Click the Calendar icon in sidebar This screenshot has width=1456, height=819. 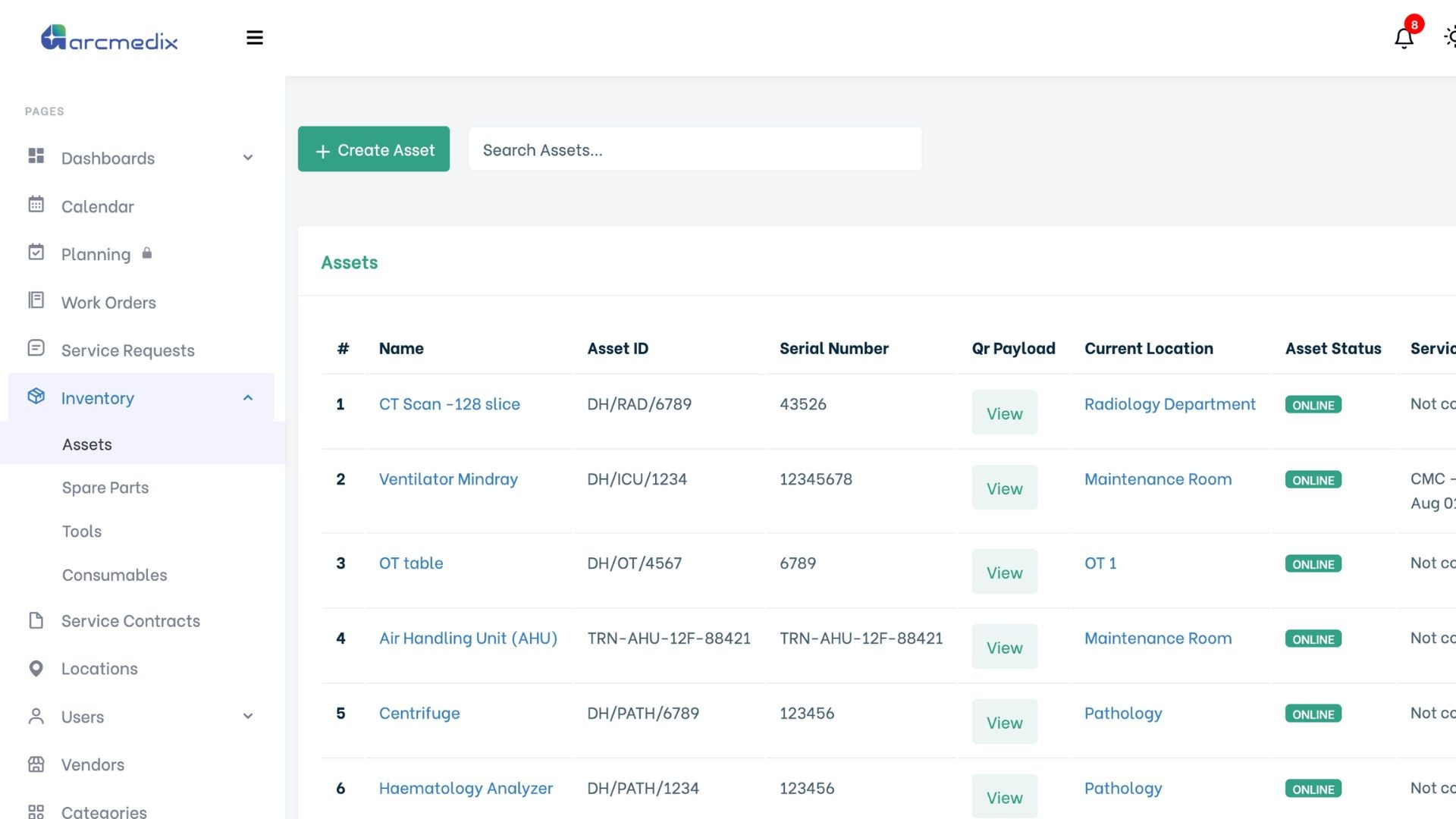36,205
